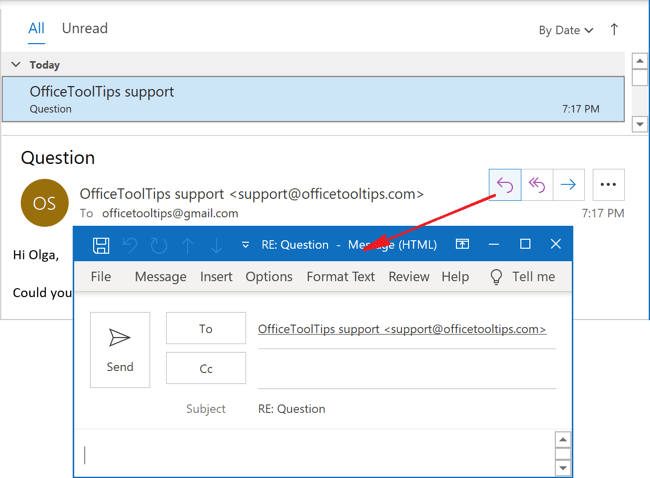This screenshot has height=478, width=650.
Task: Click the OS sender avatar
Action: coord(44,203)
